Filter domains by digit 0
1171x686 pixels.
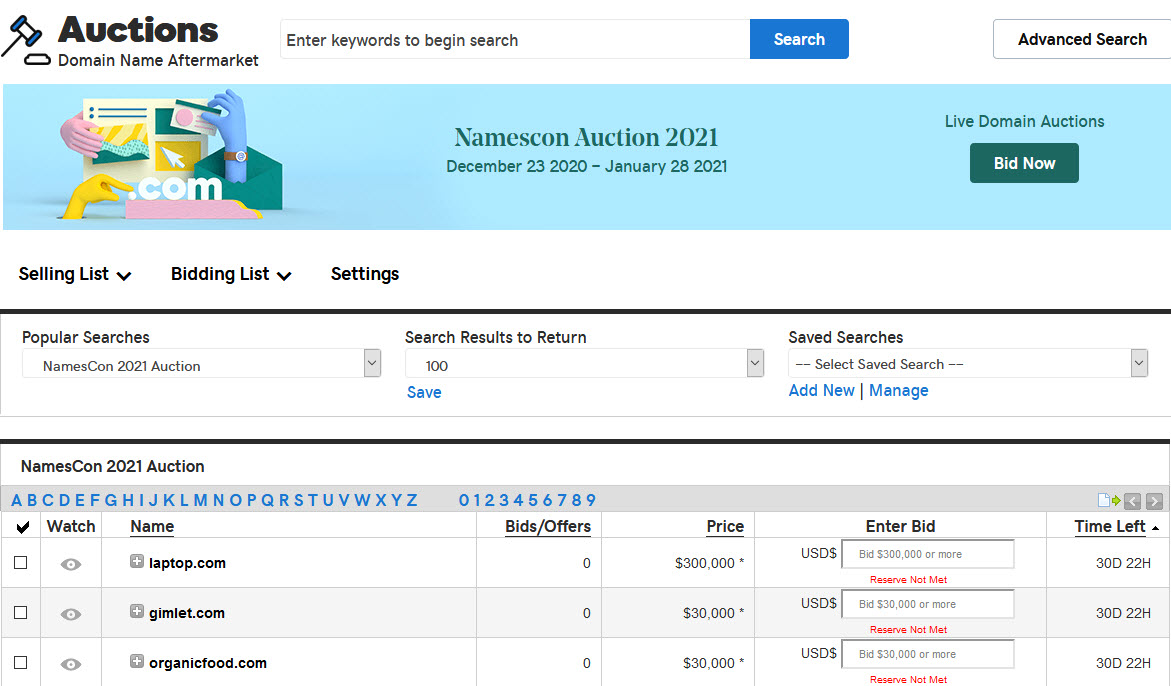pyautogui.click(x=464, y=500)
